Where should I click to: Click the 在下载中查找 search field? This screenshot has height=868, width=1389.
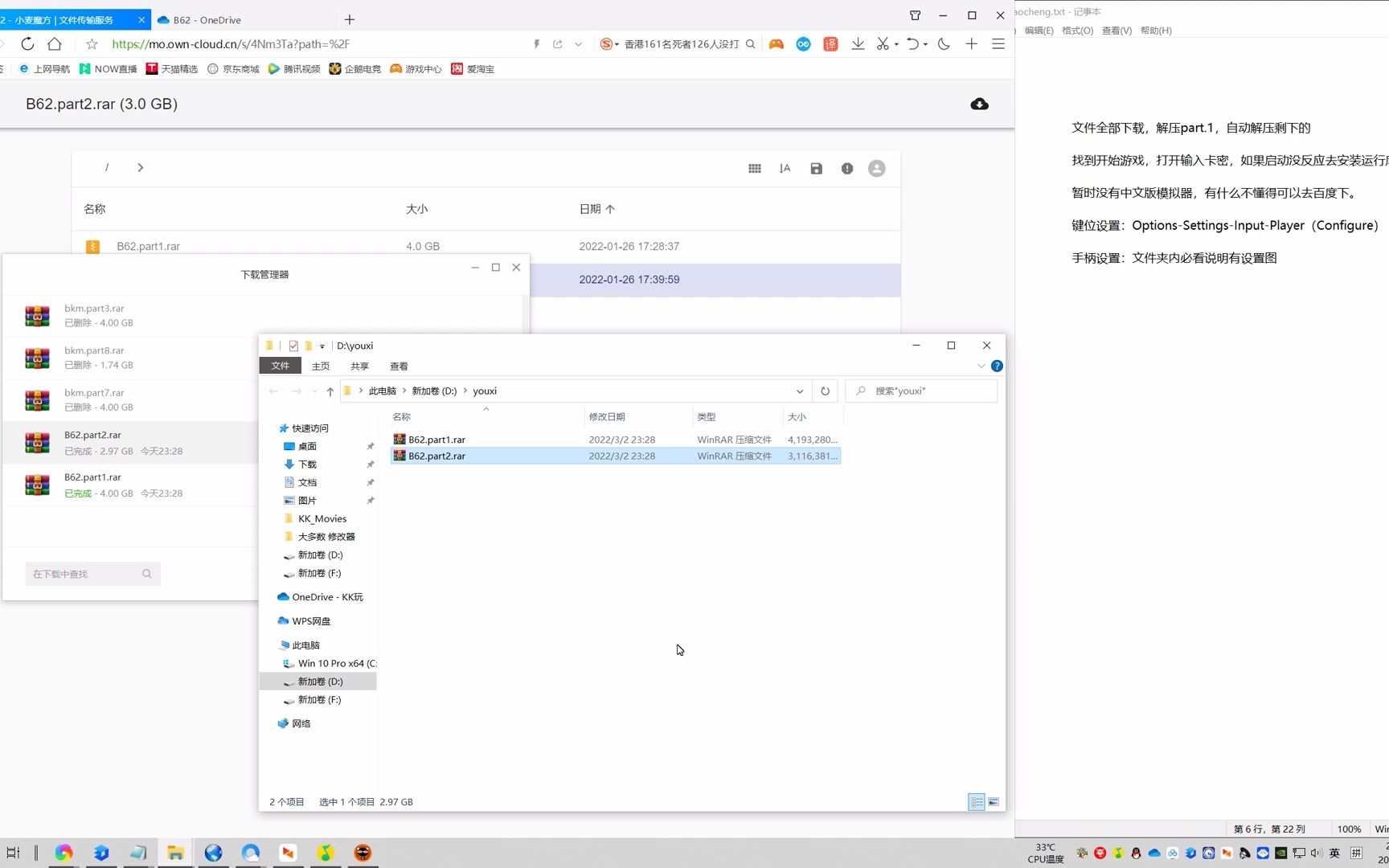(92, 574)
